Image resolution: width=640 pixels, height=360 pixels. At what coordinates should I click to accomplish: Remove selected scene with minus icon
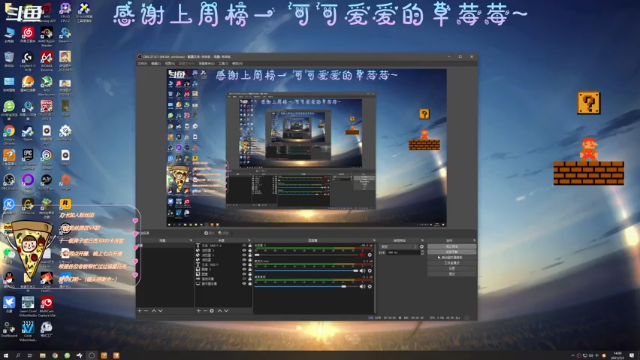click(146, 311)
